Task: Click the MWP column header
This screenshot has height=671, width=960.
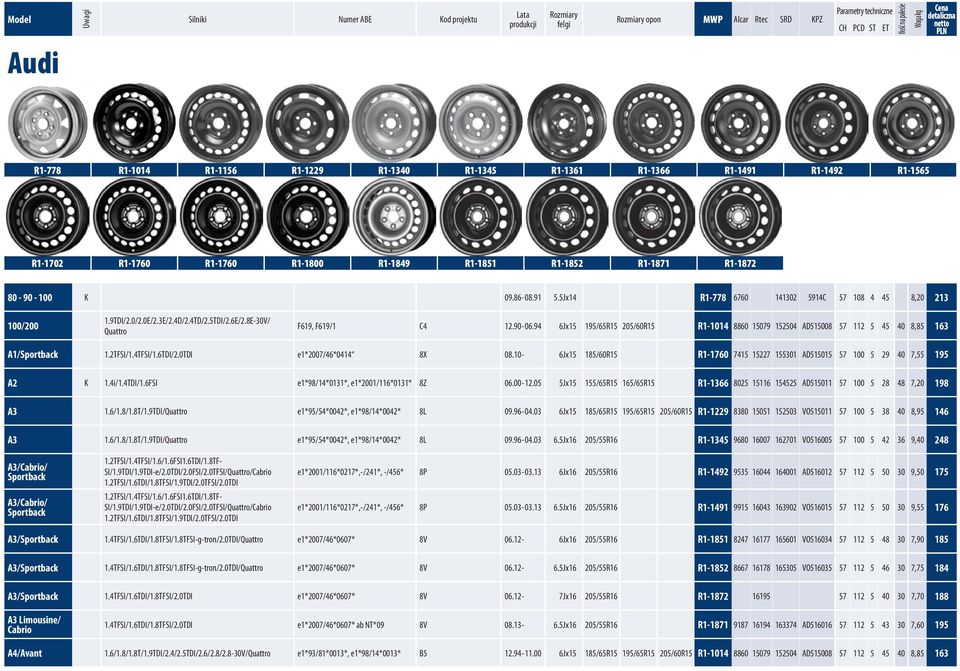Action: click(713, 19)
